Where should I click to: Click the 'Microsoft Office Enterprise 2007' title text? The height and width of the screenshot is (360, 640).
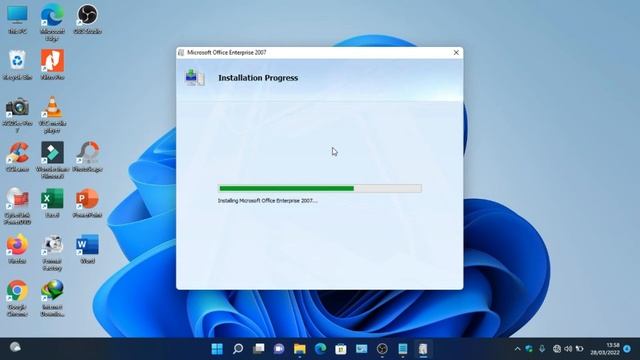pos(227,53)
